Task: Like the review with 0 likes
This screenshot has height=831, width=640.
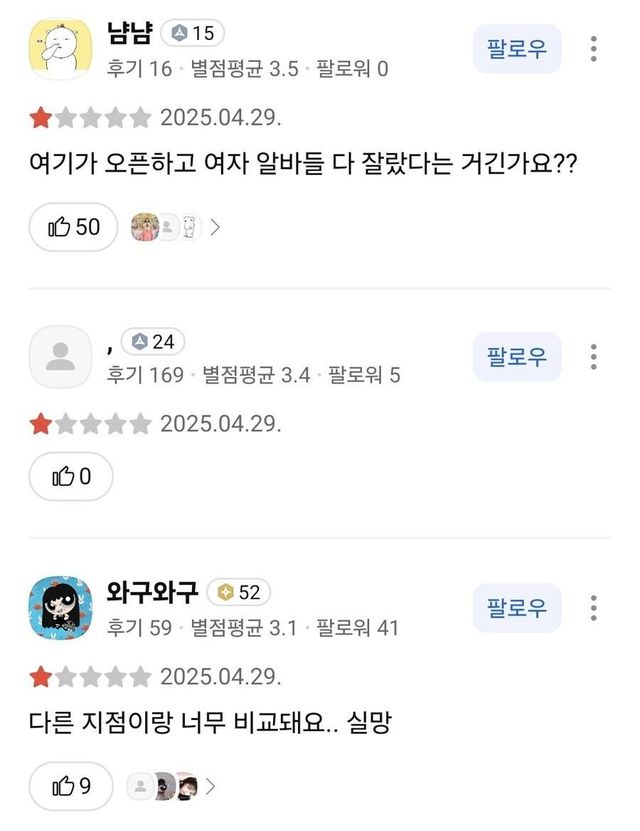Action: coord(71,477)
